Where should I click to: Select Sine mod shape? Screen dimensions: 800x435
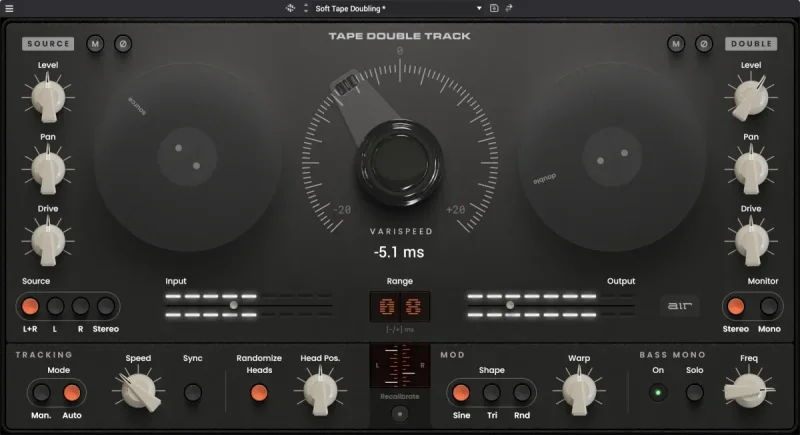(x=461, y=393)
